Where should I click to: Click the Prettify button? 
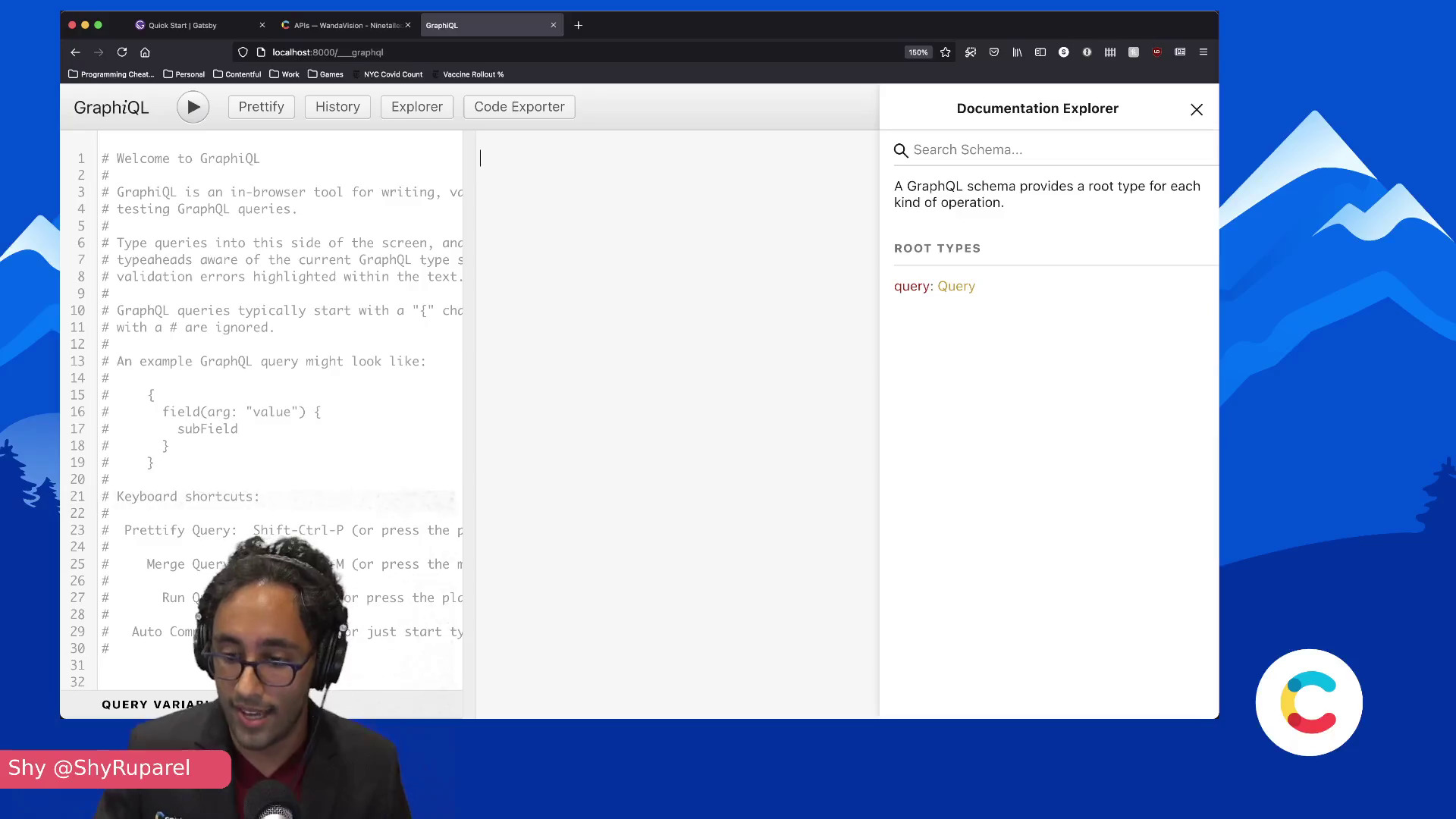[x=261, y=107]
